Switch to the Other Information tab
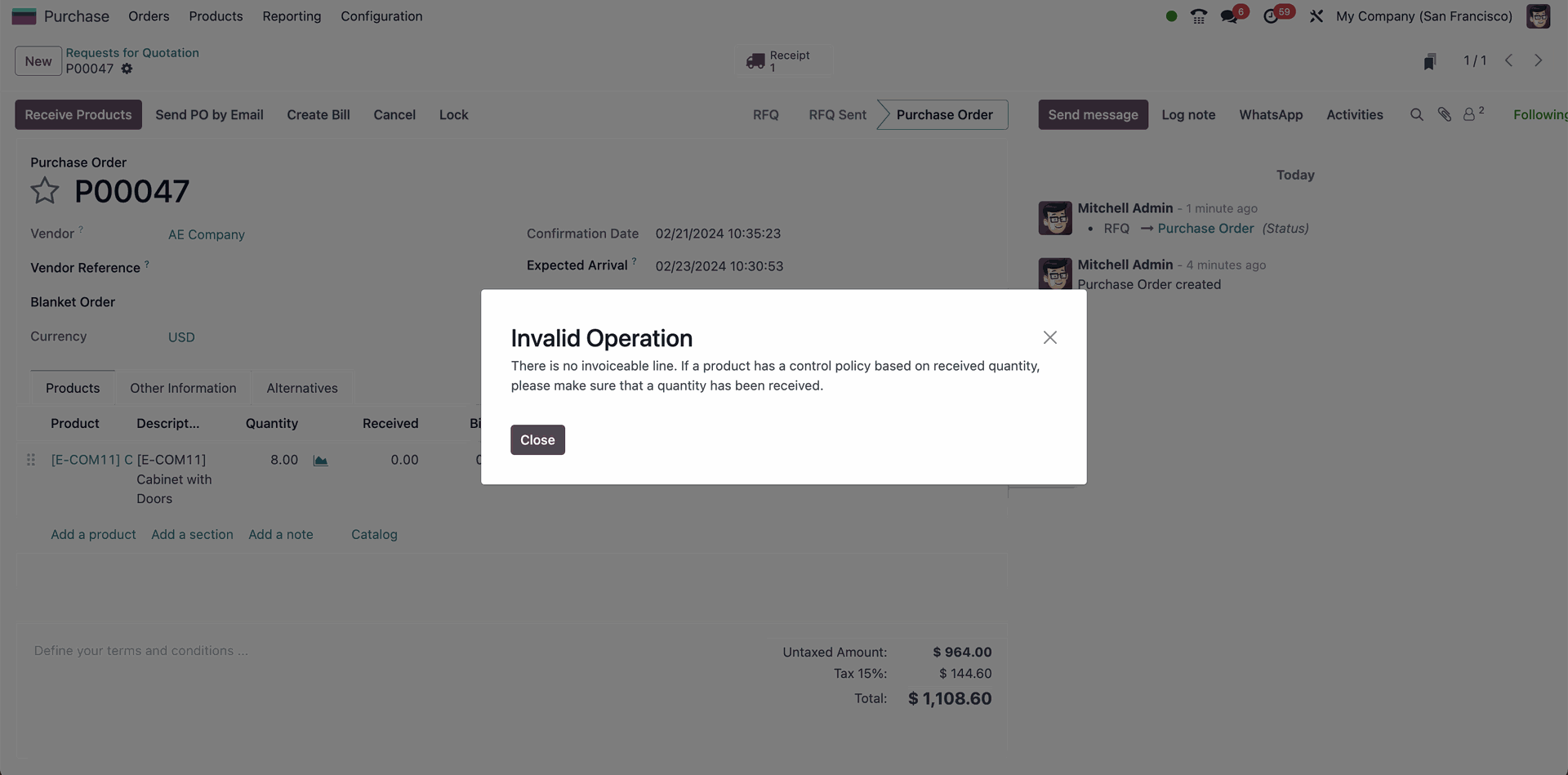This screenshot has height=775, width=1568. (x=183, y=388)
